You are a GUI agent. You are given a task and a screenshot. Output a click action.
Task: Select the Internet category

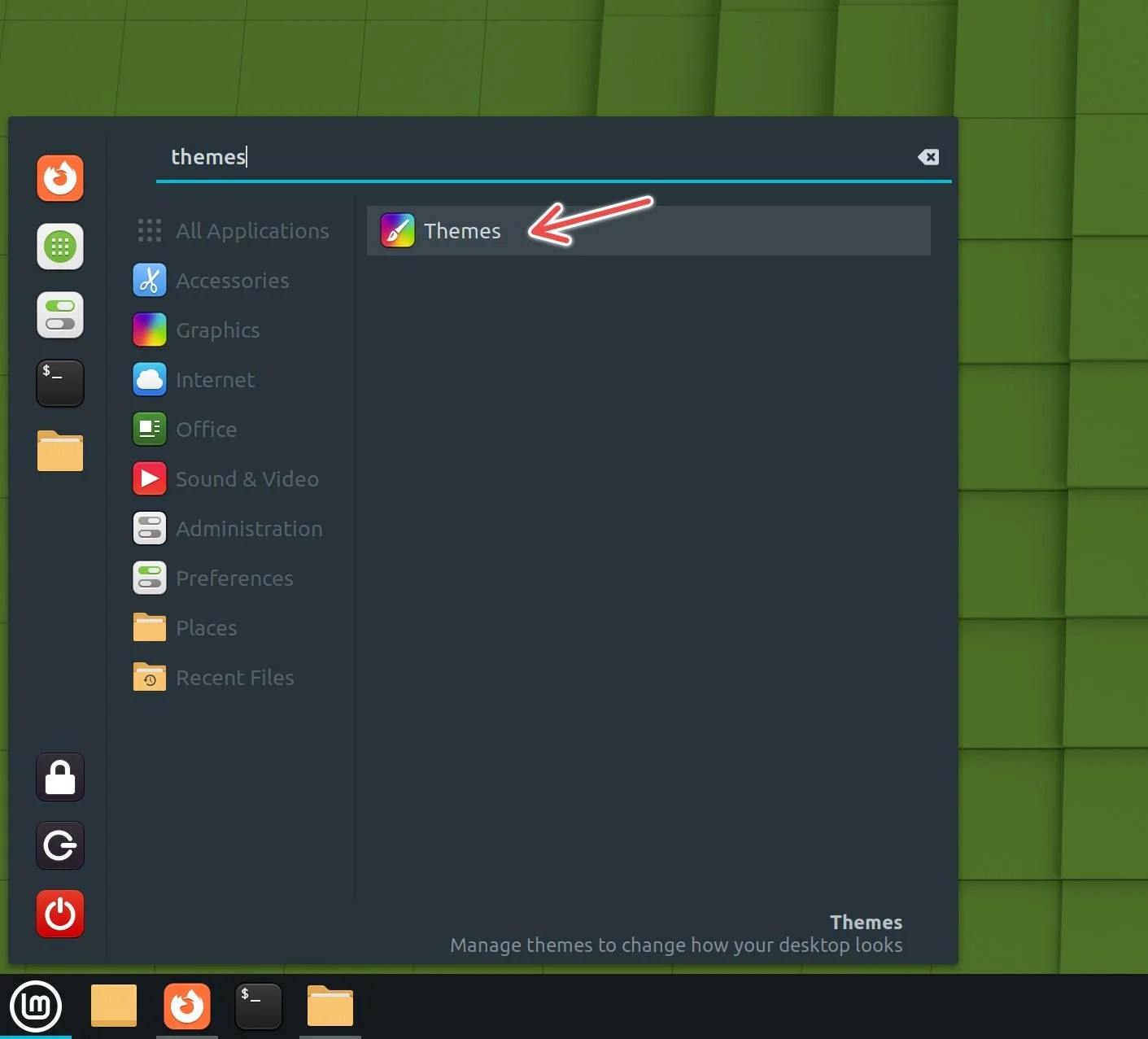[194, 380]
